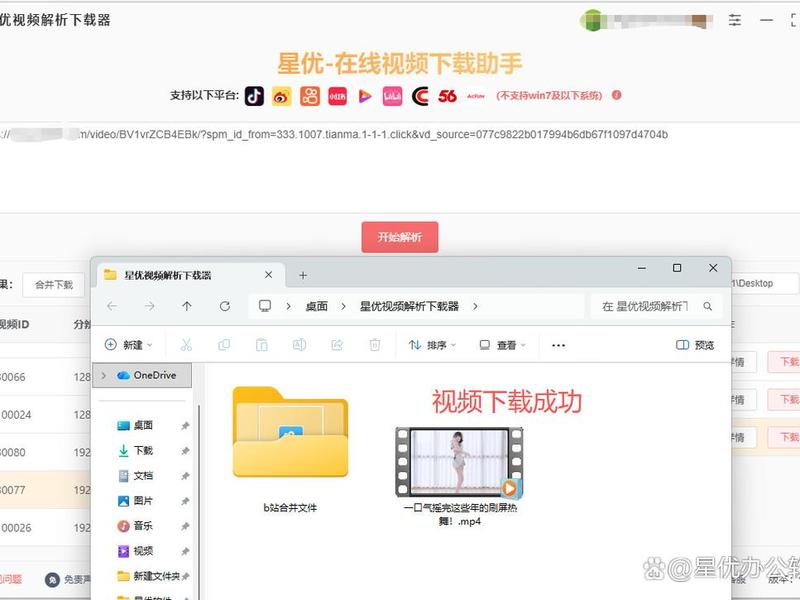Open 新建文件夹 in the sidebar
Screen dimensions: 800x600
point(148,576)
